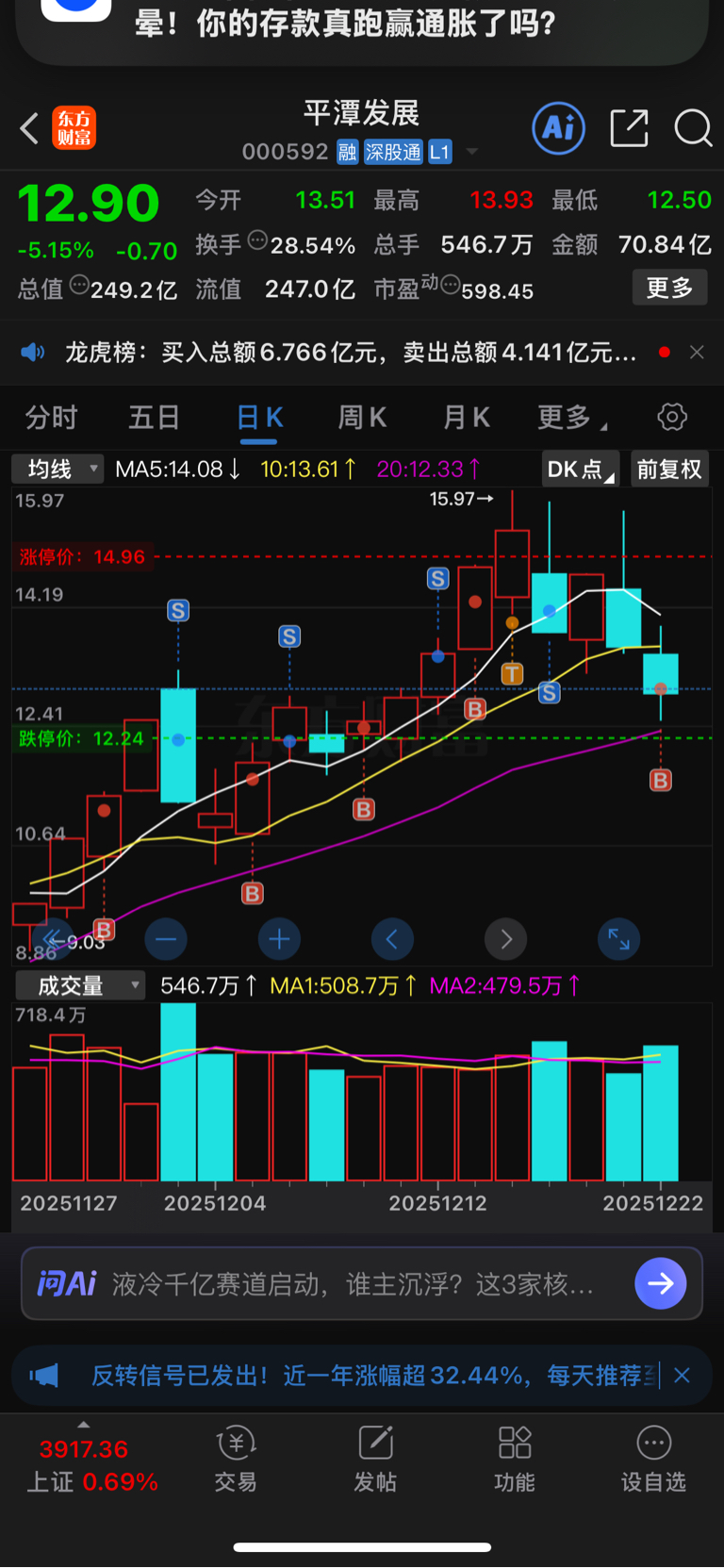This screenshot has width=724, height=1568.
Task: Open the search magnifier icon
Action: tap(693, 128)
